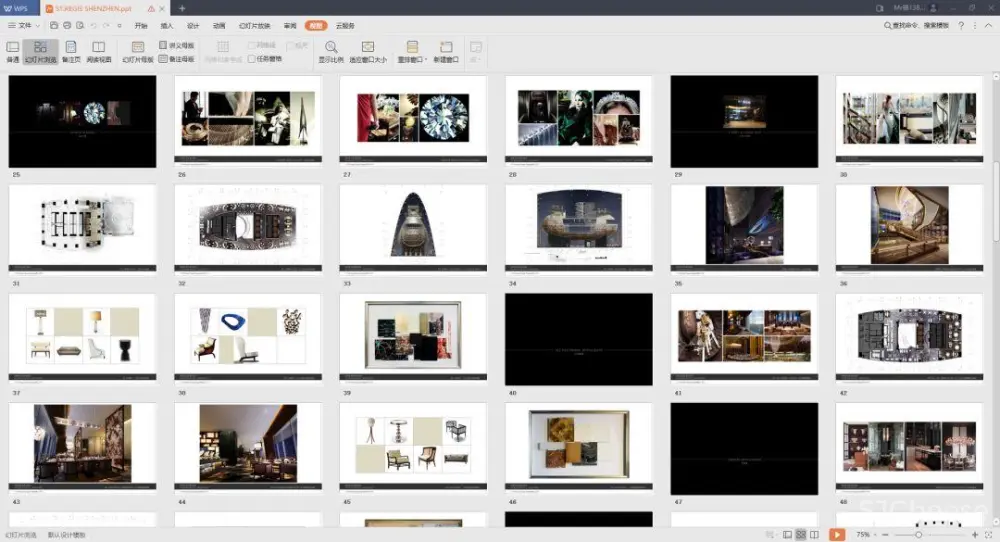Image resolution: width=1000 pixels, height=542 pixels.
Task: Select slide 33 thumbnail
Action: click(413, 228)
